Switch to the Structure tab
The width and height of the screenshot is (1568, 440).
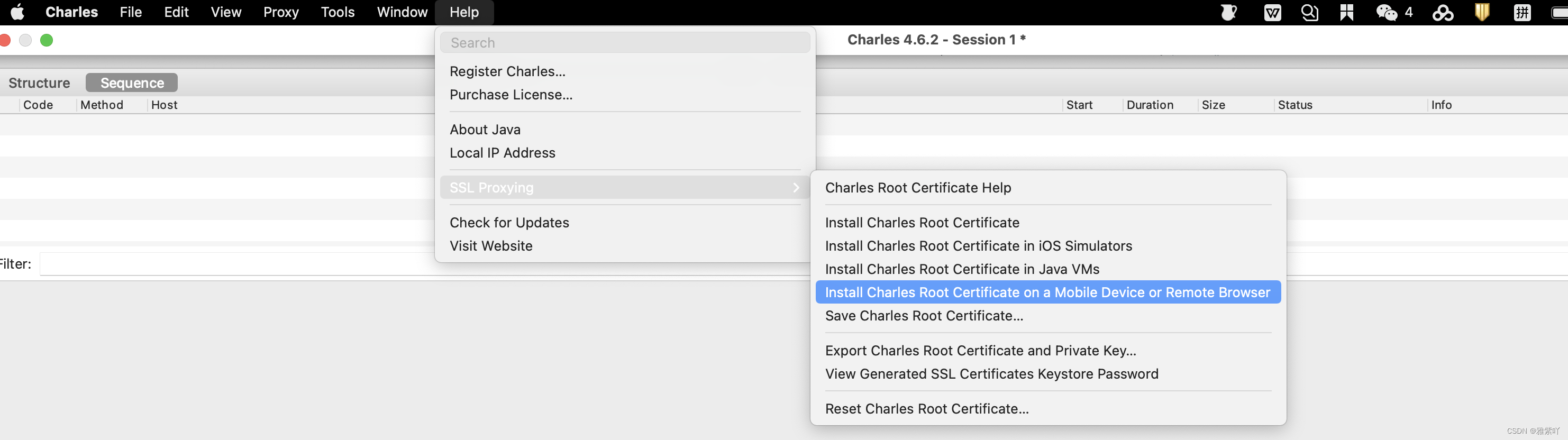click(40, 83)
